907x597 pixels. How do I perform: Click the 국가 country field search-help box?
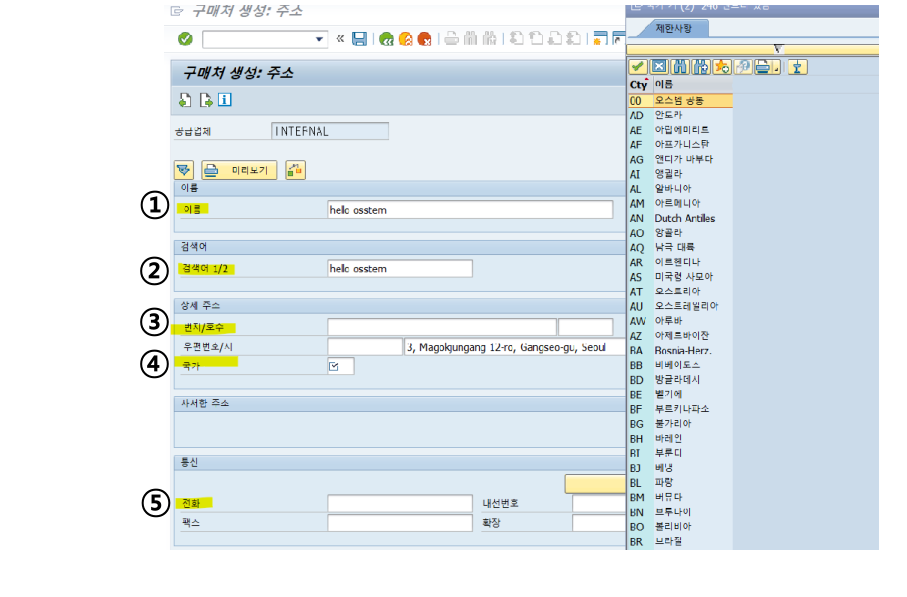click(340, 366)
